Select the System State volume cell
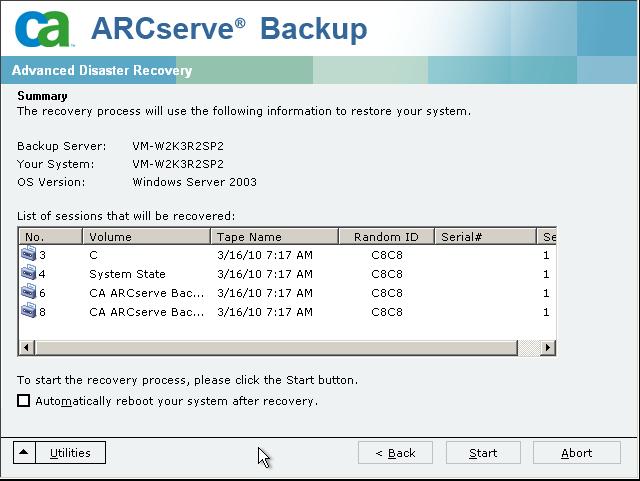640x481 pixels. [127, 274]
